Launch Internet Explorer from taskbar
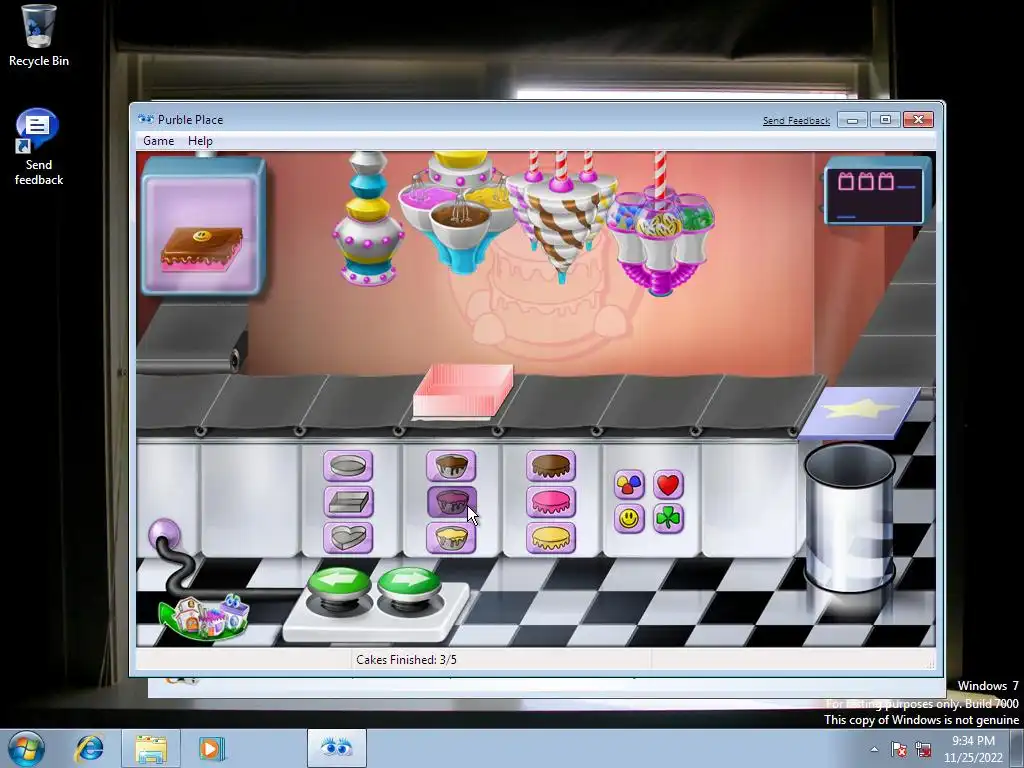This screenshot has height=768, width=1024. pyautogui.click(x=89, y=748)
